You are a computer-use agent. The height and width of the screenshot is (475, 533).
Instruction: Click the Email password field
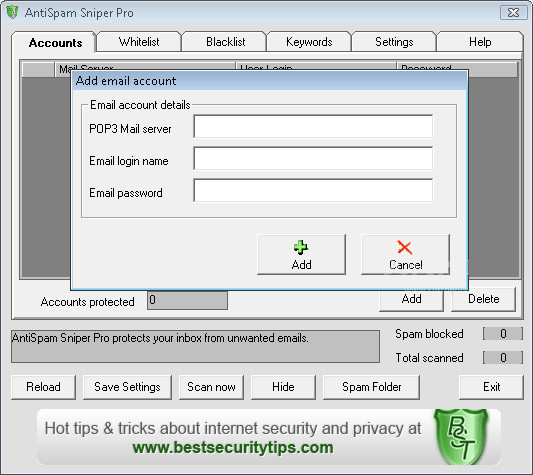[x=313, y=190]
